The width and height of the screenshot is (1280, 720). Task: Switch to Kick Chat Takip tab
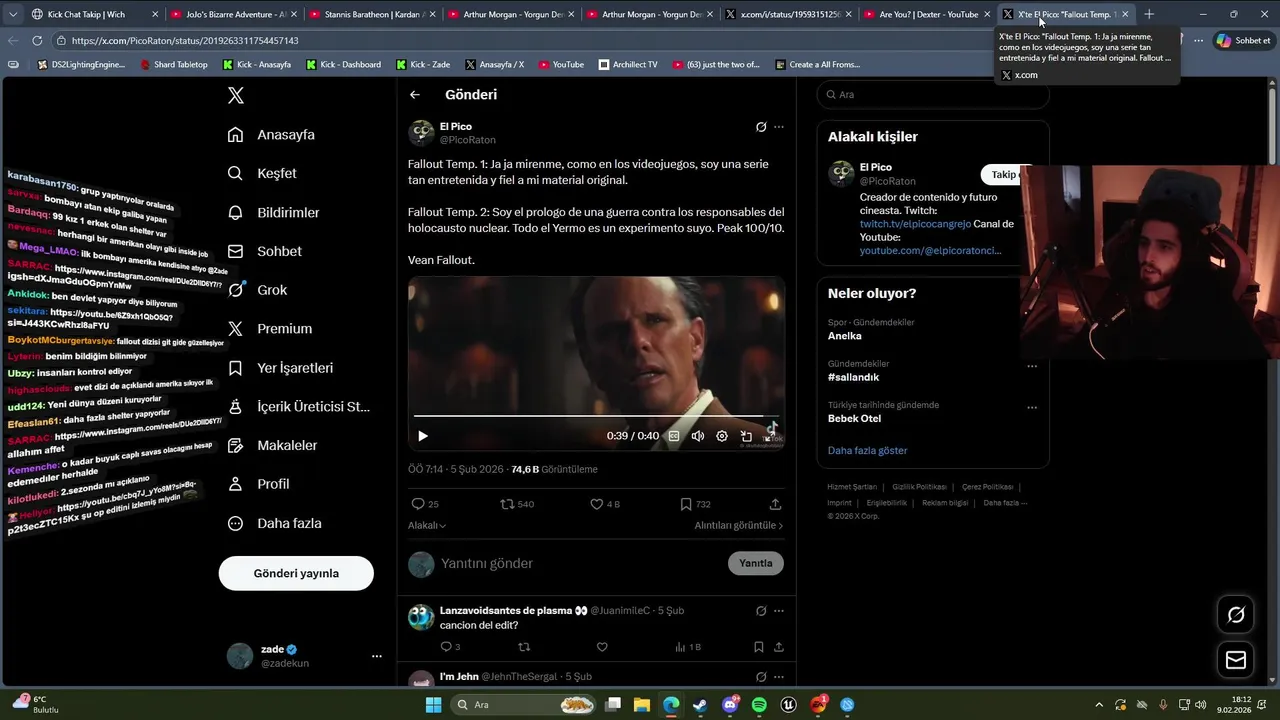click(x=95, y=14)
